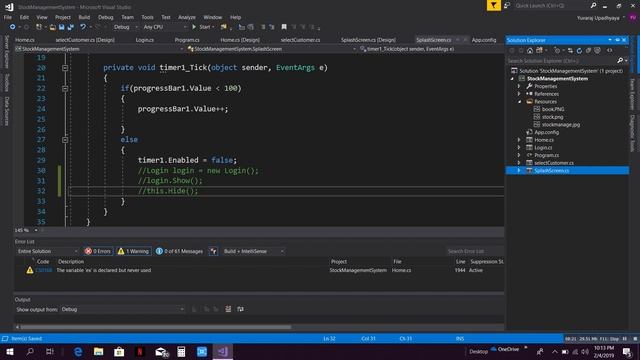640x360 pixels.
Task: Open Microsoft Store from the taskbar
Action: pos(119,351)
